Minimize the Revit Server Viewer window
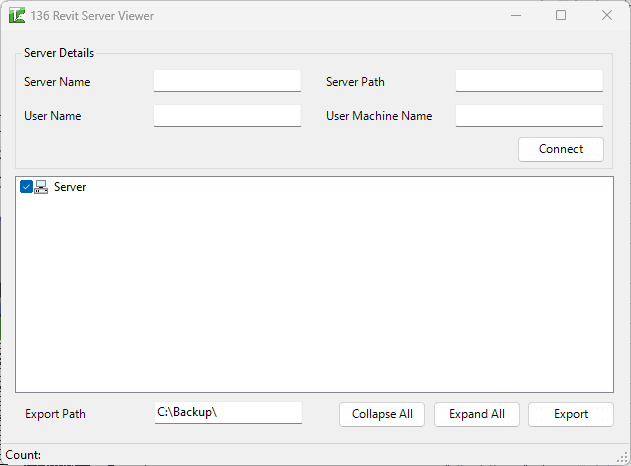Viewport: 631px width, 466px height. [x=516, y=15]
